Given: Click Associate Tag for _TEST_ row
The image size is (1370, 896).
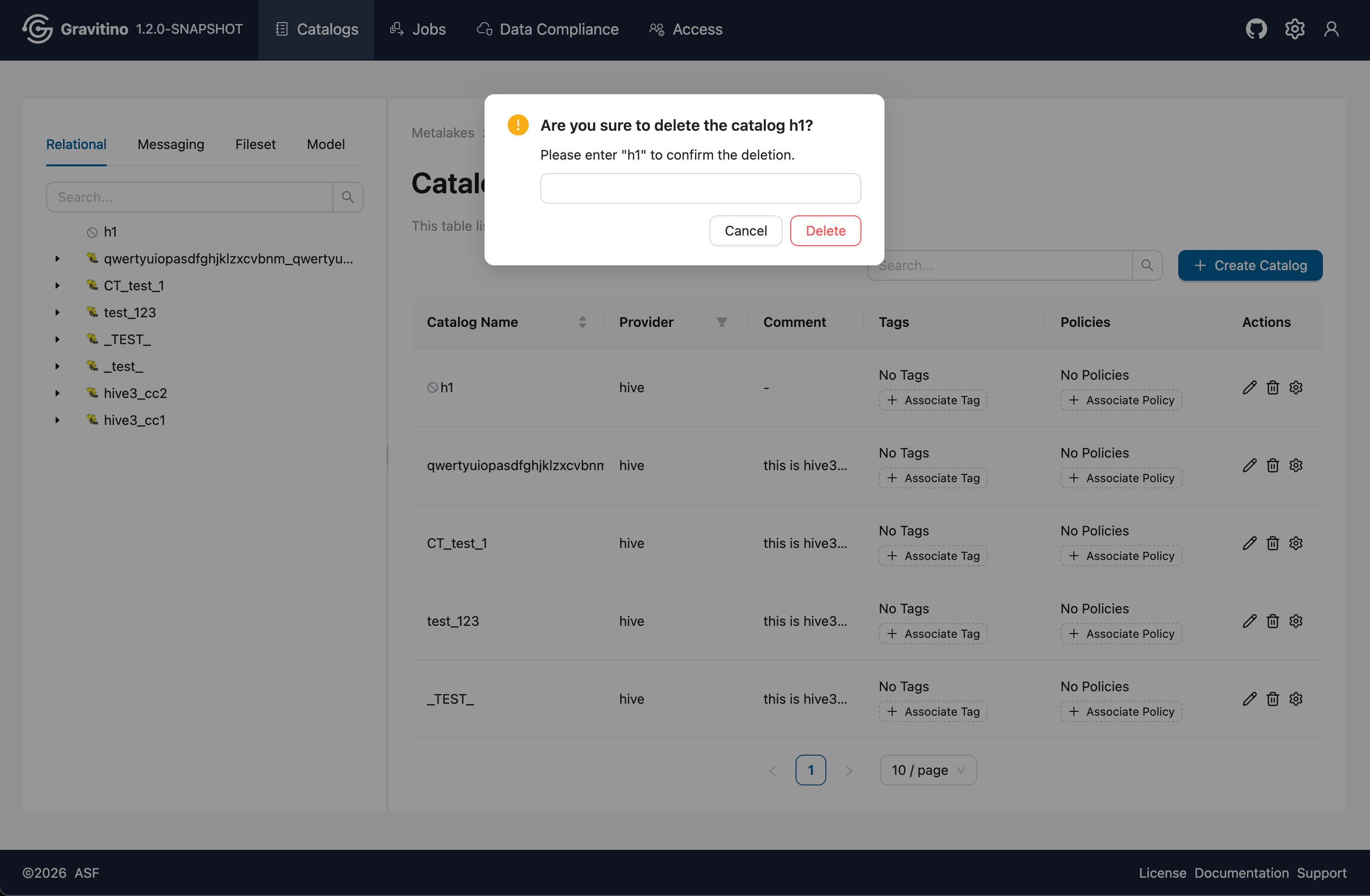Looking at the screenshot, I should [x=933, y=712].
